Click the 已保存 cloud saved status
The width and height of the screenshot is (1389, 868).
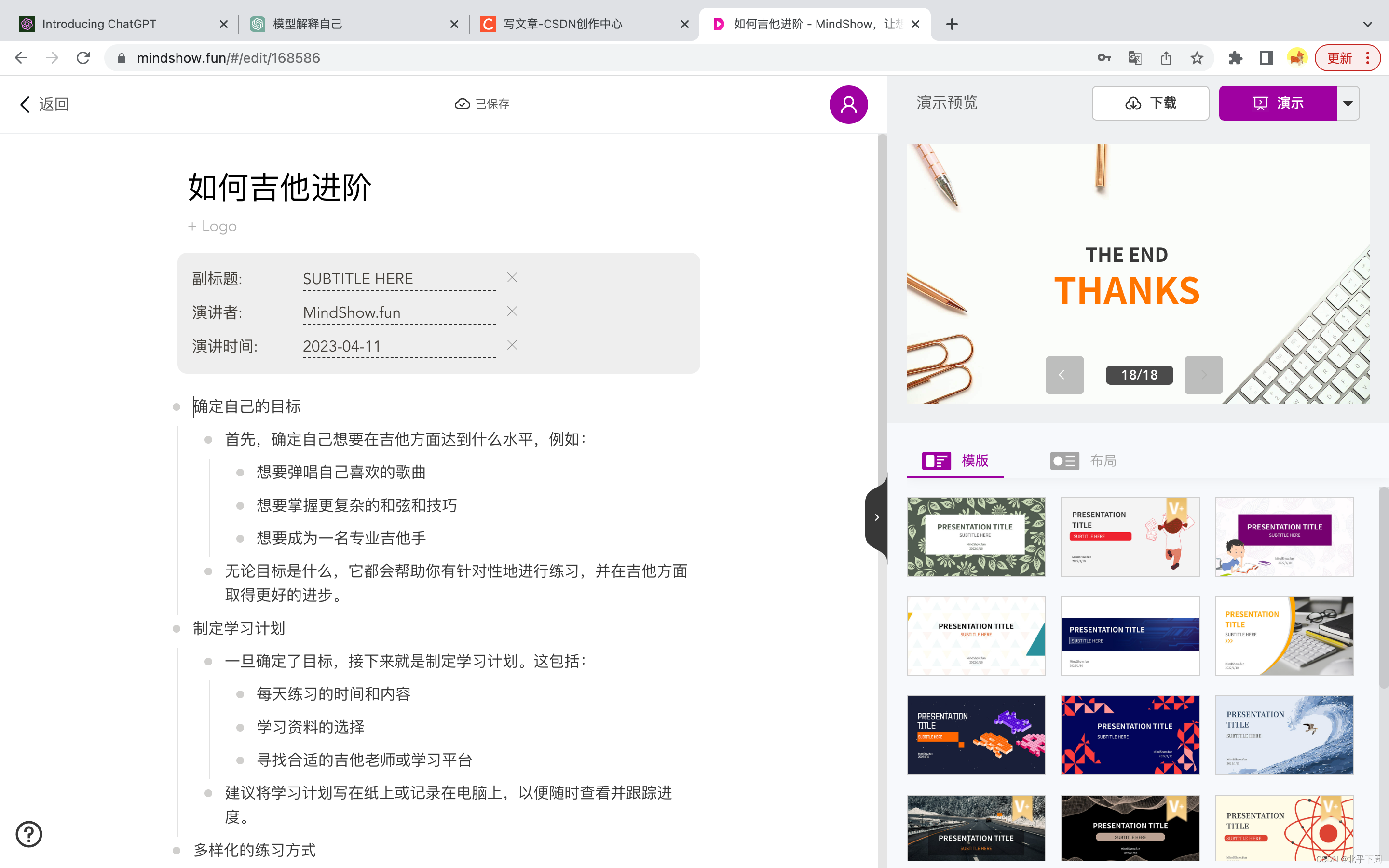tap(482, 104)
